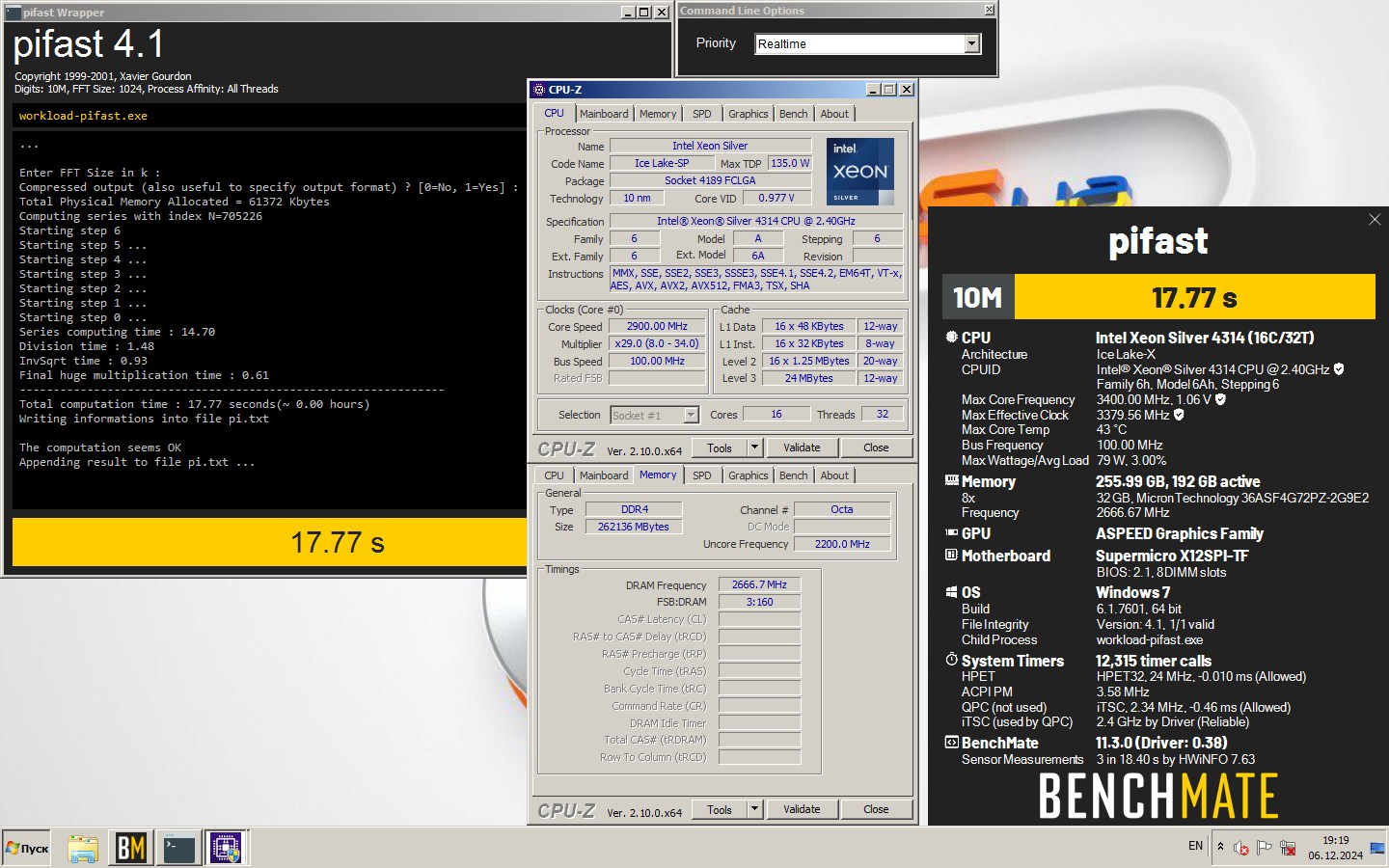Click the BenchMate version section icon
Image resolution: width=1389 pixels, height=868 pixels.
click(x=951, y=743)
